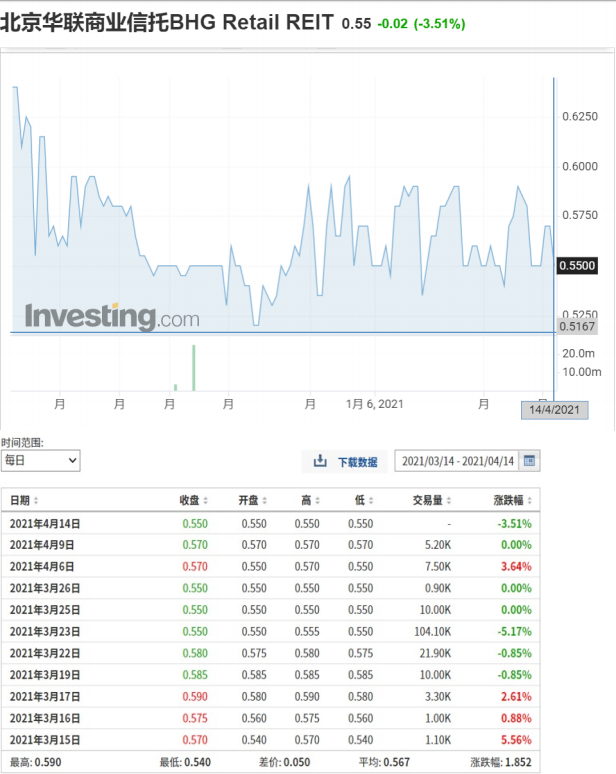Click the 0.6000 y-axis price label
This screenshot has width=616, height=774.
coord(580,166)
